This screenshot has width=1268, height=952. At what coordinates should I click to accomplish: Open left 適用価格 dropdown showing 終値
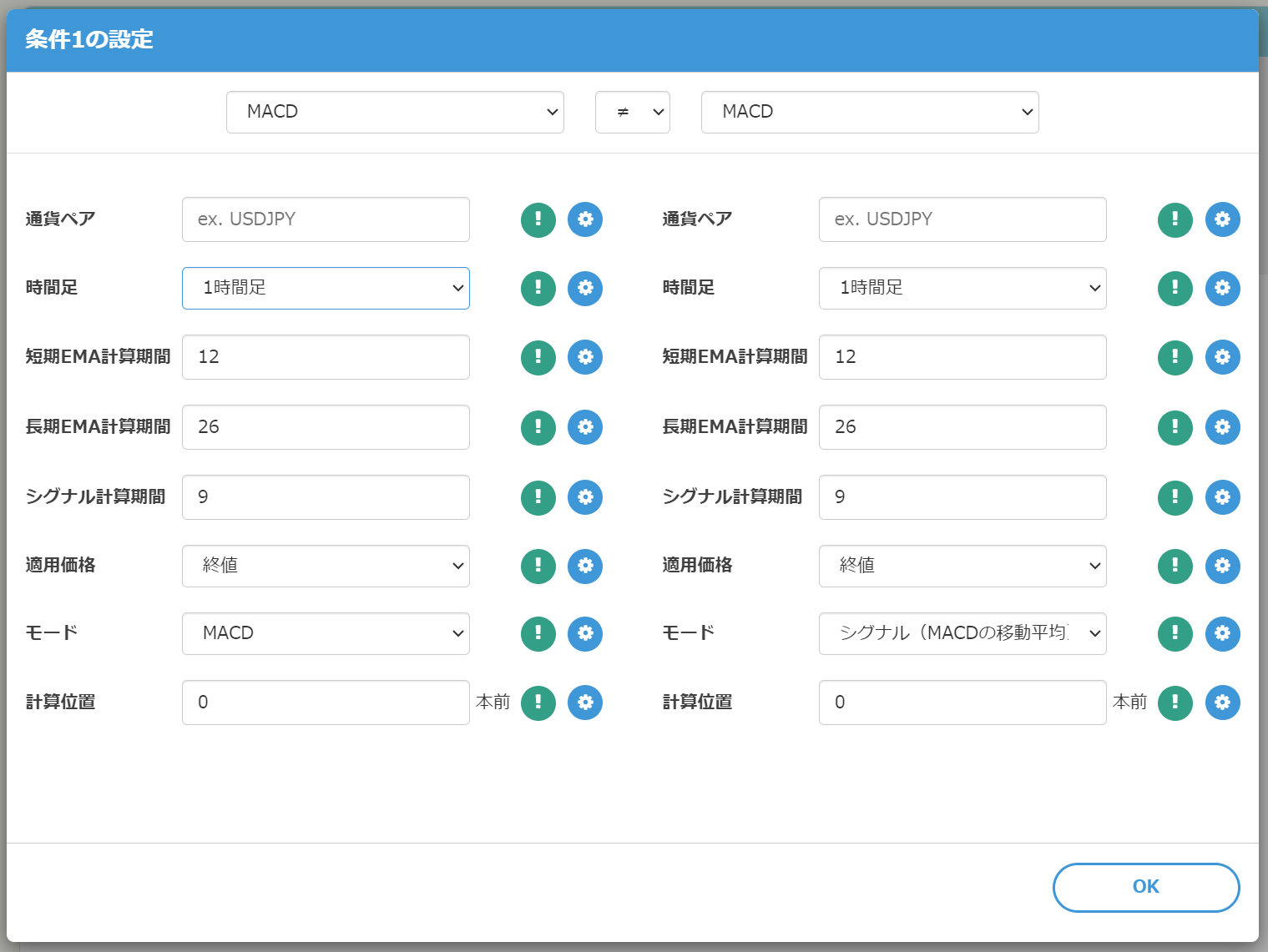(326, 566)
